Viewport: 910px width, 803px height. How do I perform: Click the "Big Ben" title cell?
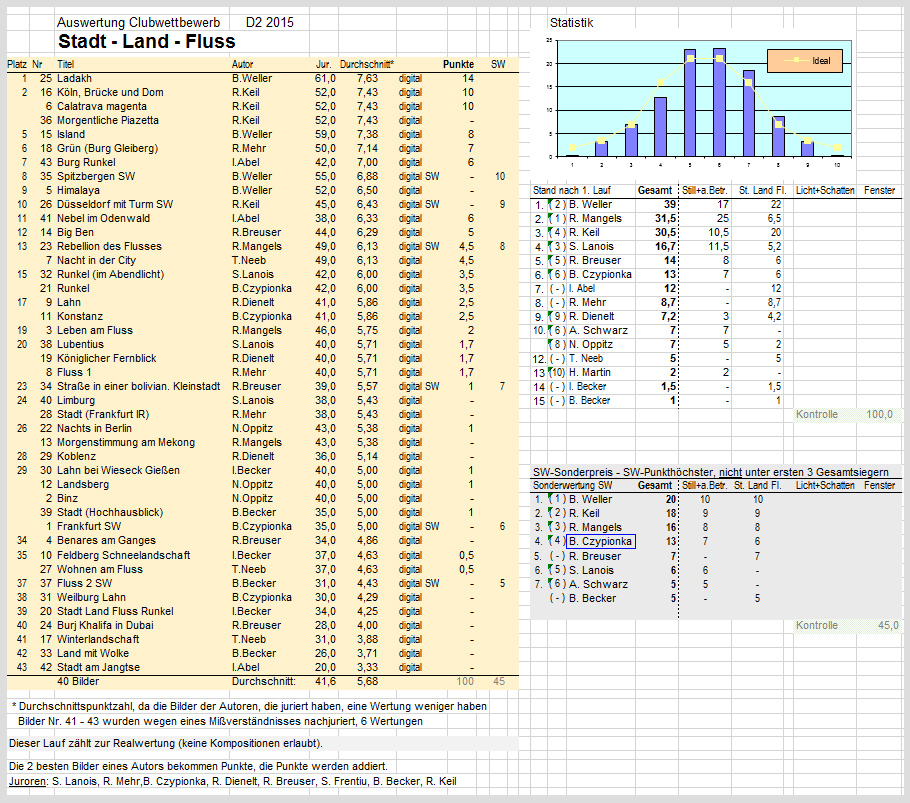(76, 232)
